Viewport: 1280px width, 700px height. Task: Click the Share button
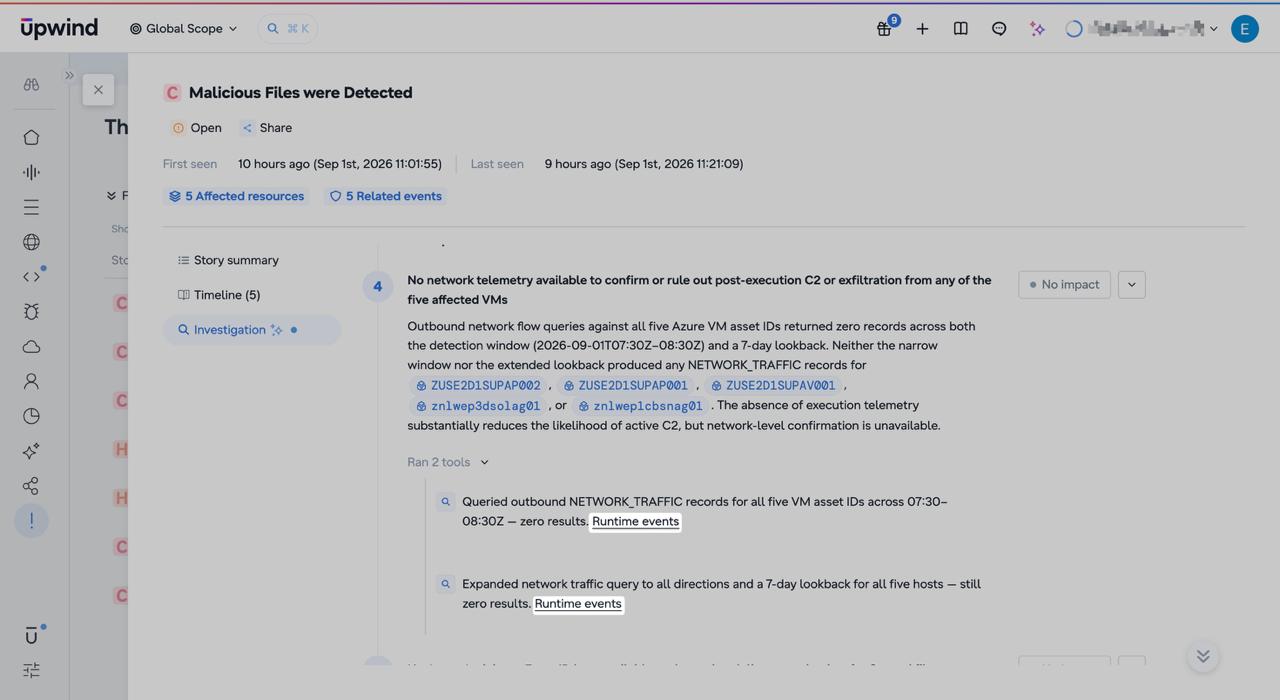click(267, 128)
